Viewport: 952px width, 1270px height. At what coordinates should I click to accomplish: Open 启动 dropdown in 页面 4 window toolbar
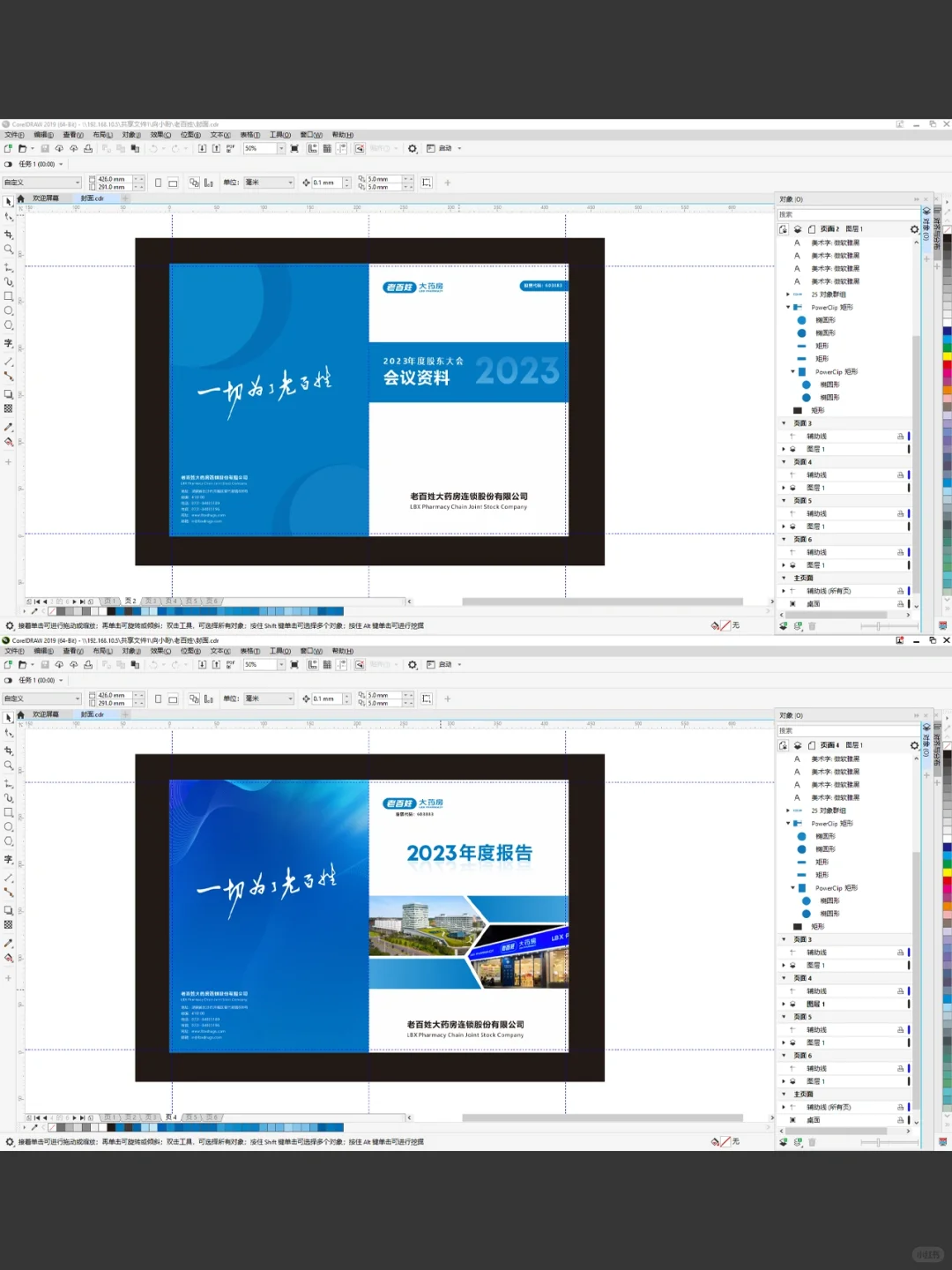[x=458, y=664]
